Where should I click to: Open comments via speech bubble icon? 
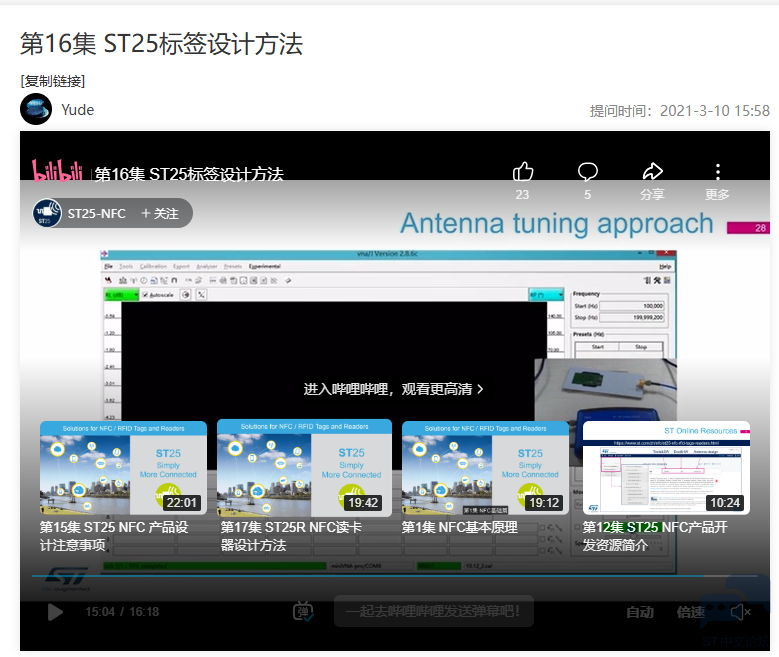(588, 172)
